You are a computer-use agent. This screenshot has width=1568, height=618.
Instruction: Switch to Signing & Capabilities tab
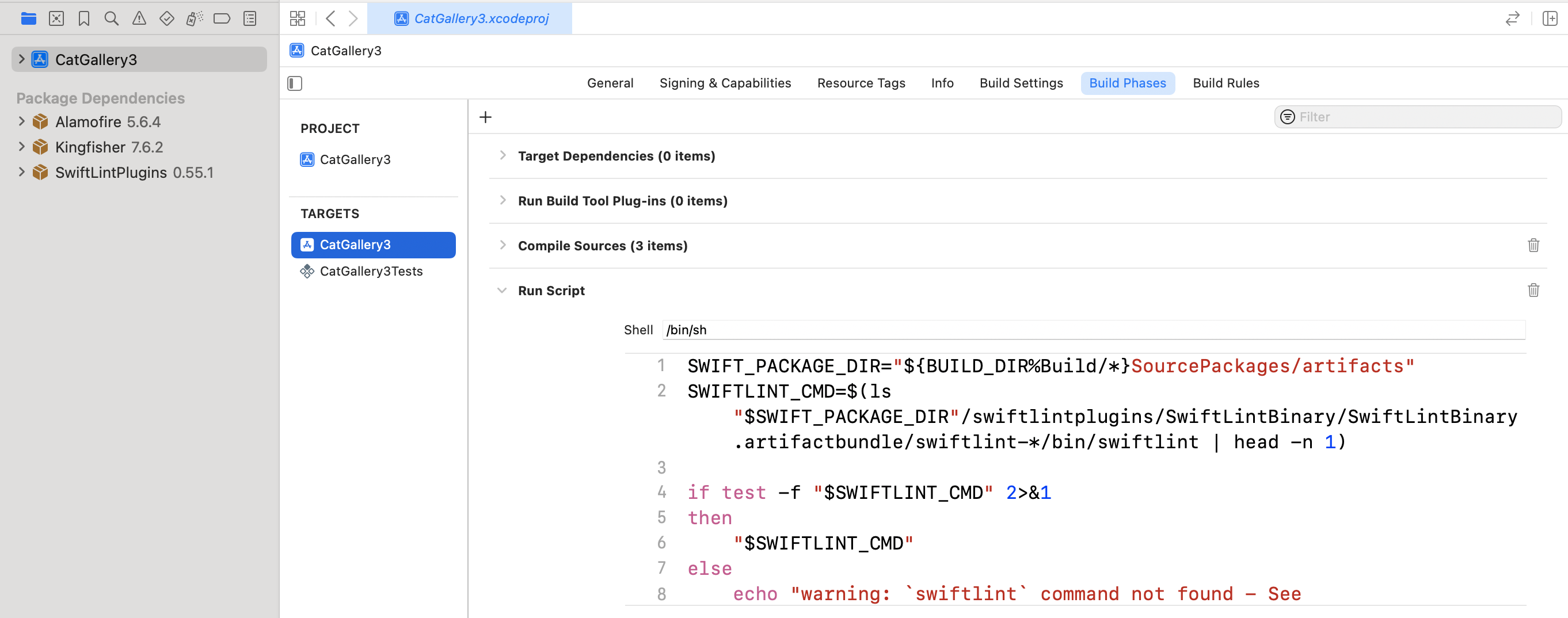click(725, 83)
